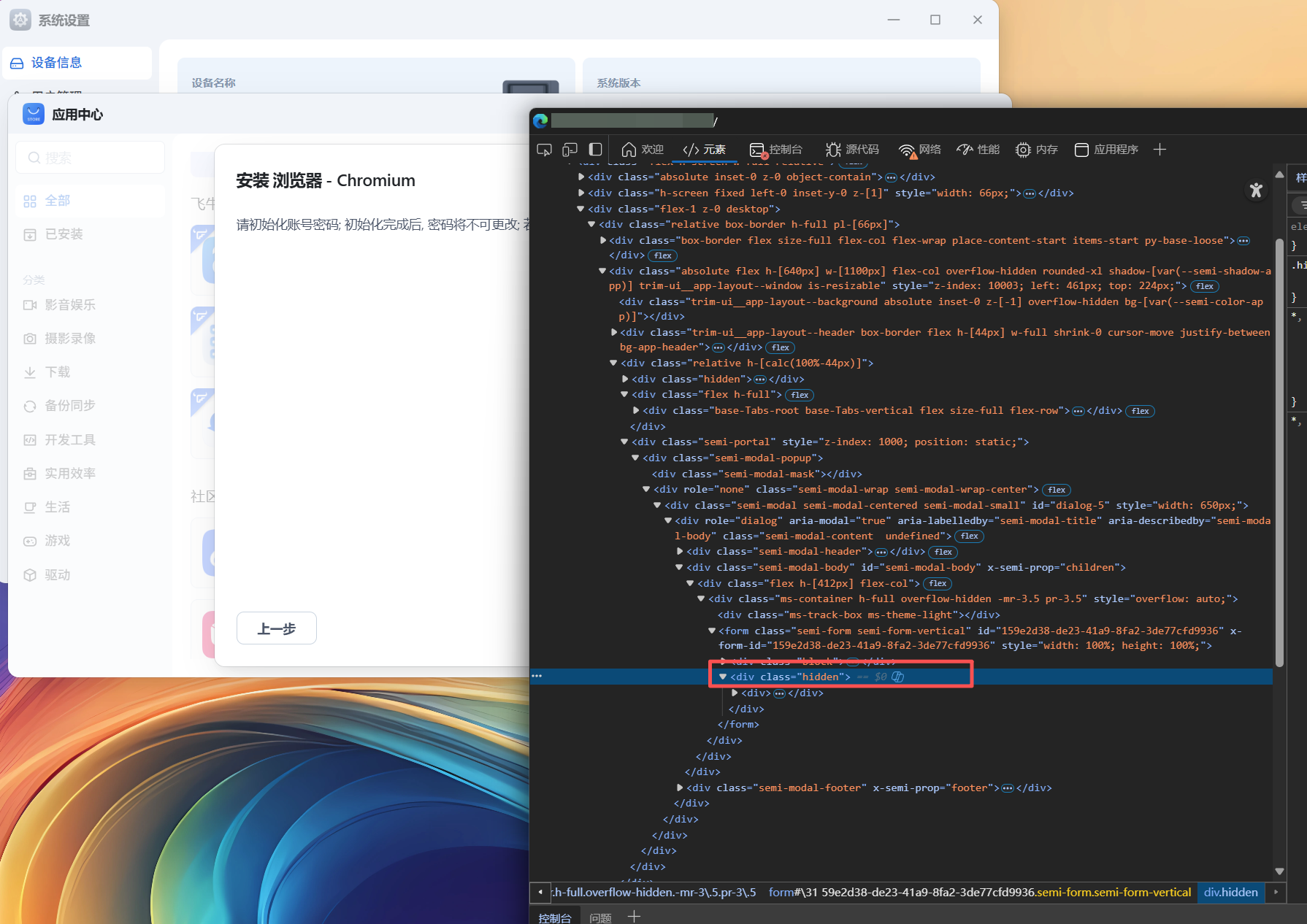
Task: Click scroll-down arrow of Elements panel scrollbar
Action: (1279, 871)
